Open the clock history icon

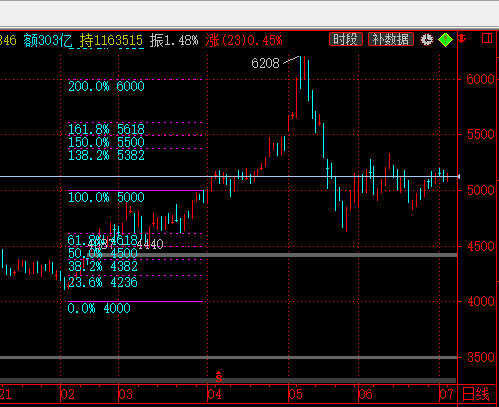[x=427, y=40]
